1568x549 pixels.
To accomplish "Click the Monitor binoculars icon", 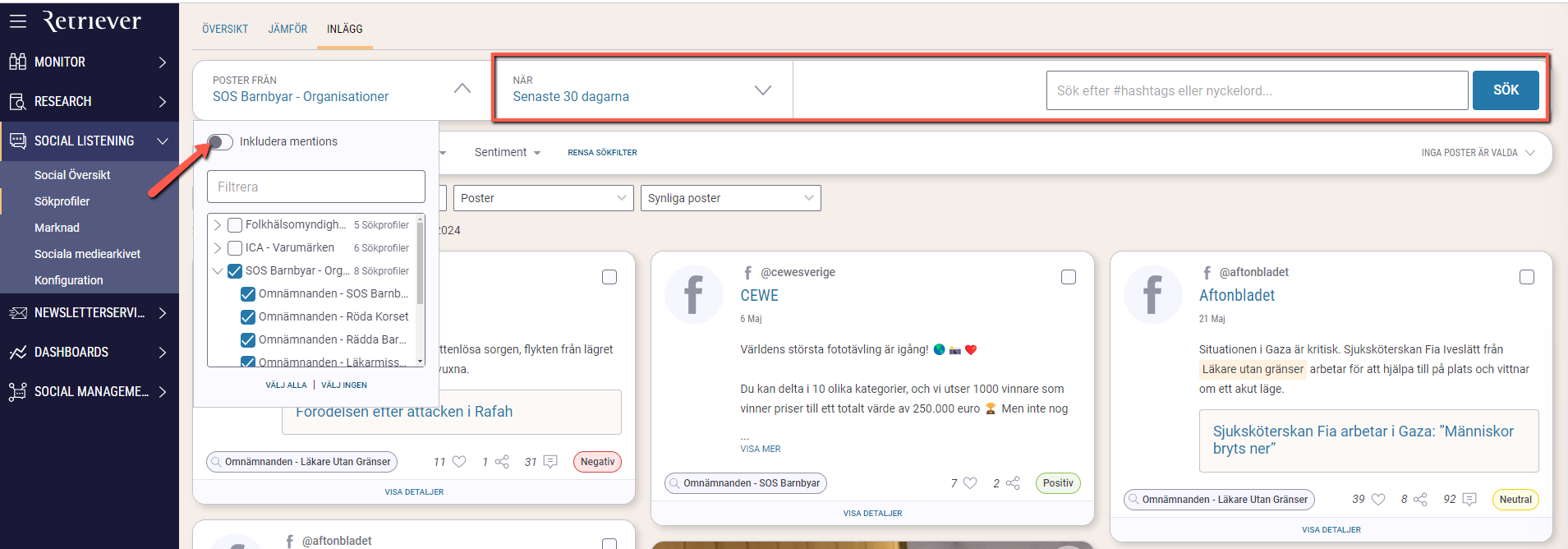I will [17, 62].
